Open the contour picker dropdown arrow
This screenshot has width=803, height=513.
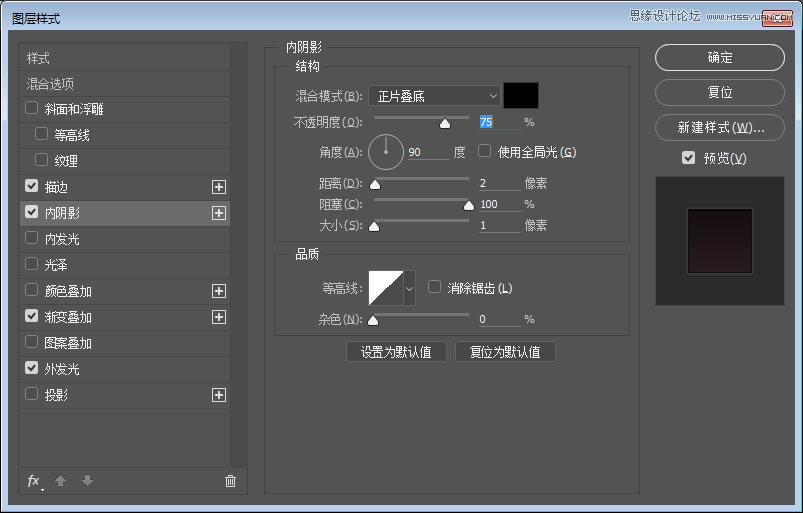tap(409, 288)
